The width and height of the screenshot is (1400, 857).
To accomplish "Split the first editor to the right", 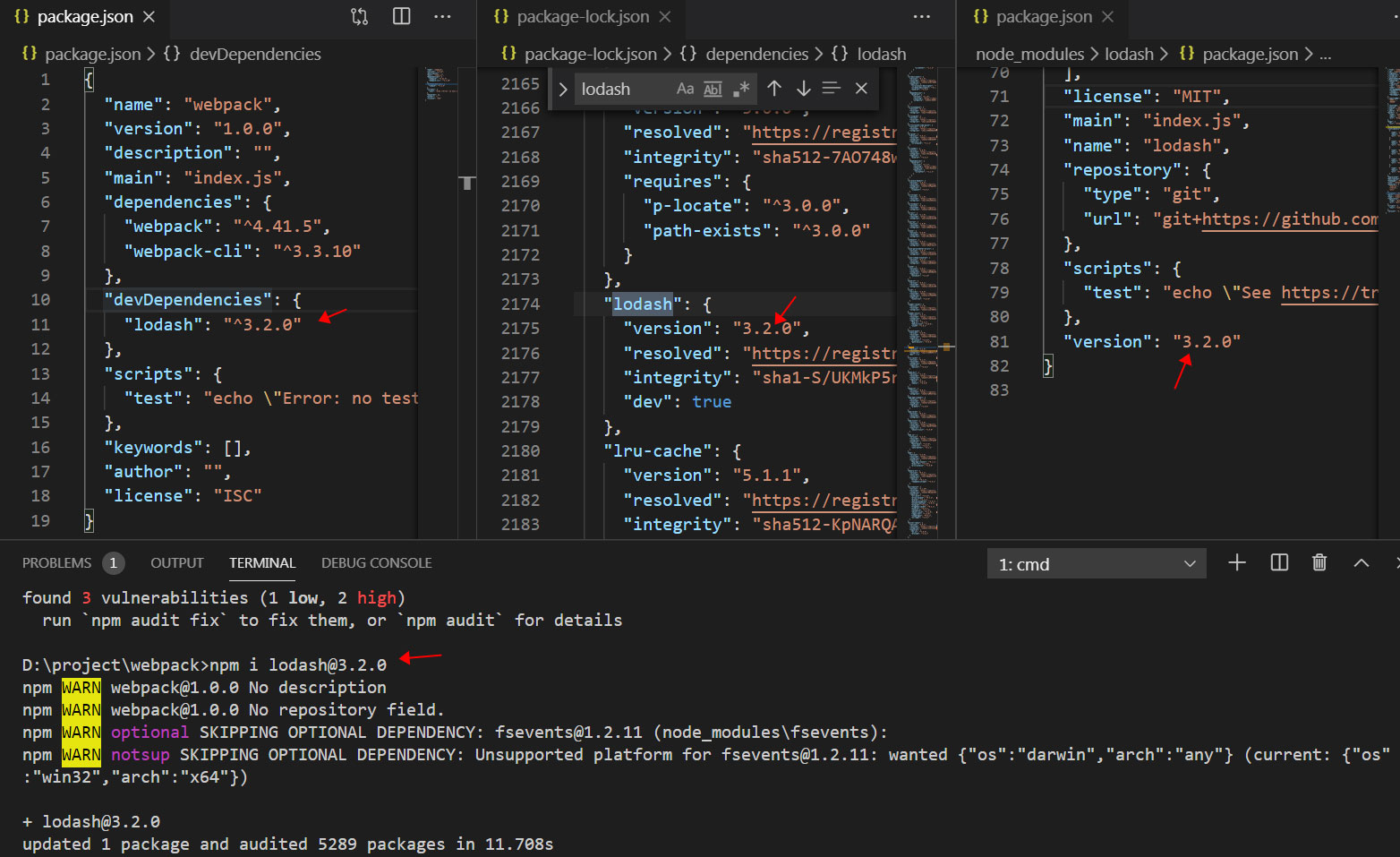I will (402, 16).
